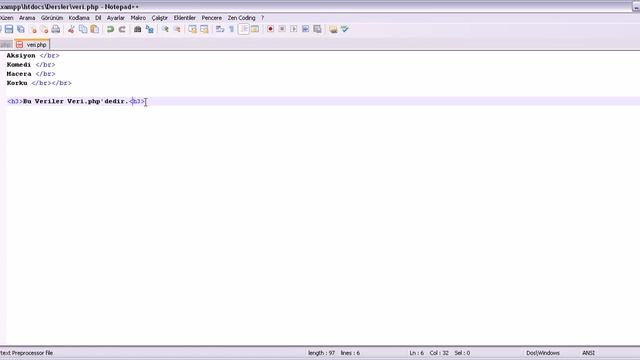Click the 'Korku </br></br>' line
640x360 pixels.
point(39,83)
